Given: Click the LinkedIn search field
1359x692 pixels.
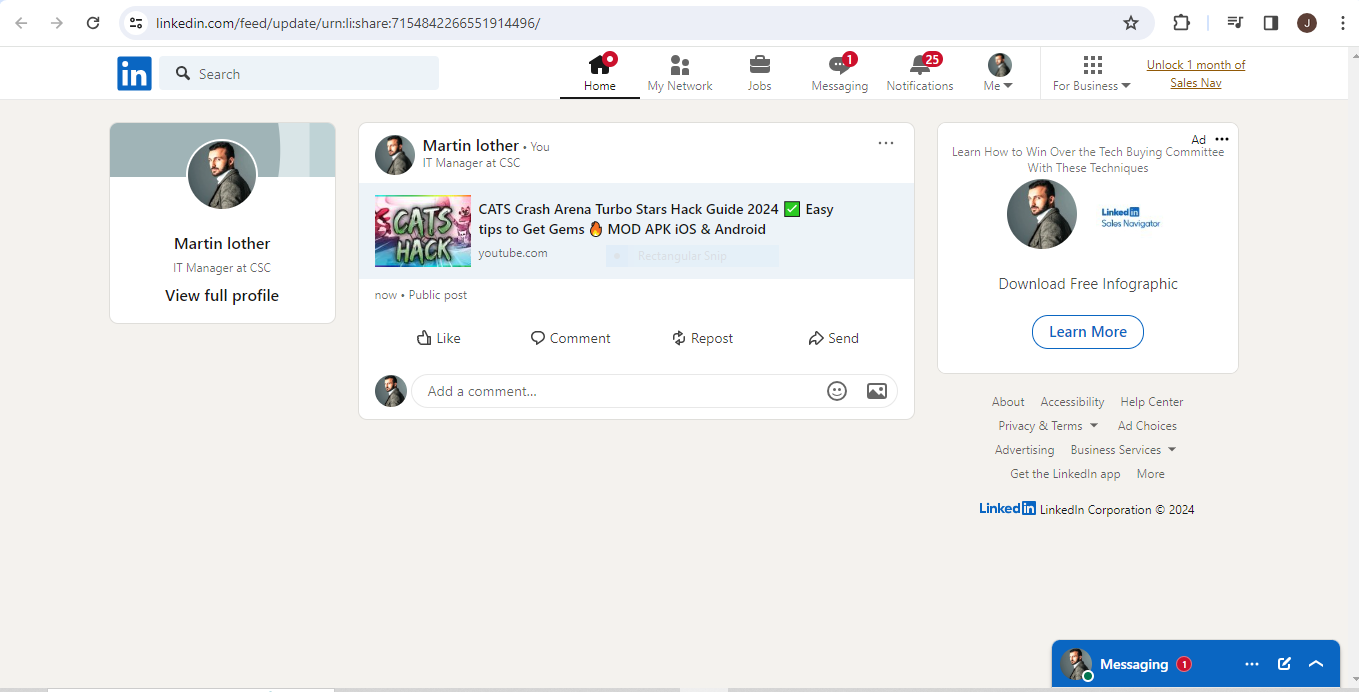Looking at the screenshot, I should (299, 73).
